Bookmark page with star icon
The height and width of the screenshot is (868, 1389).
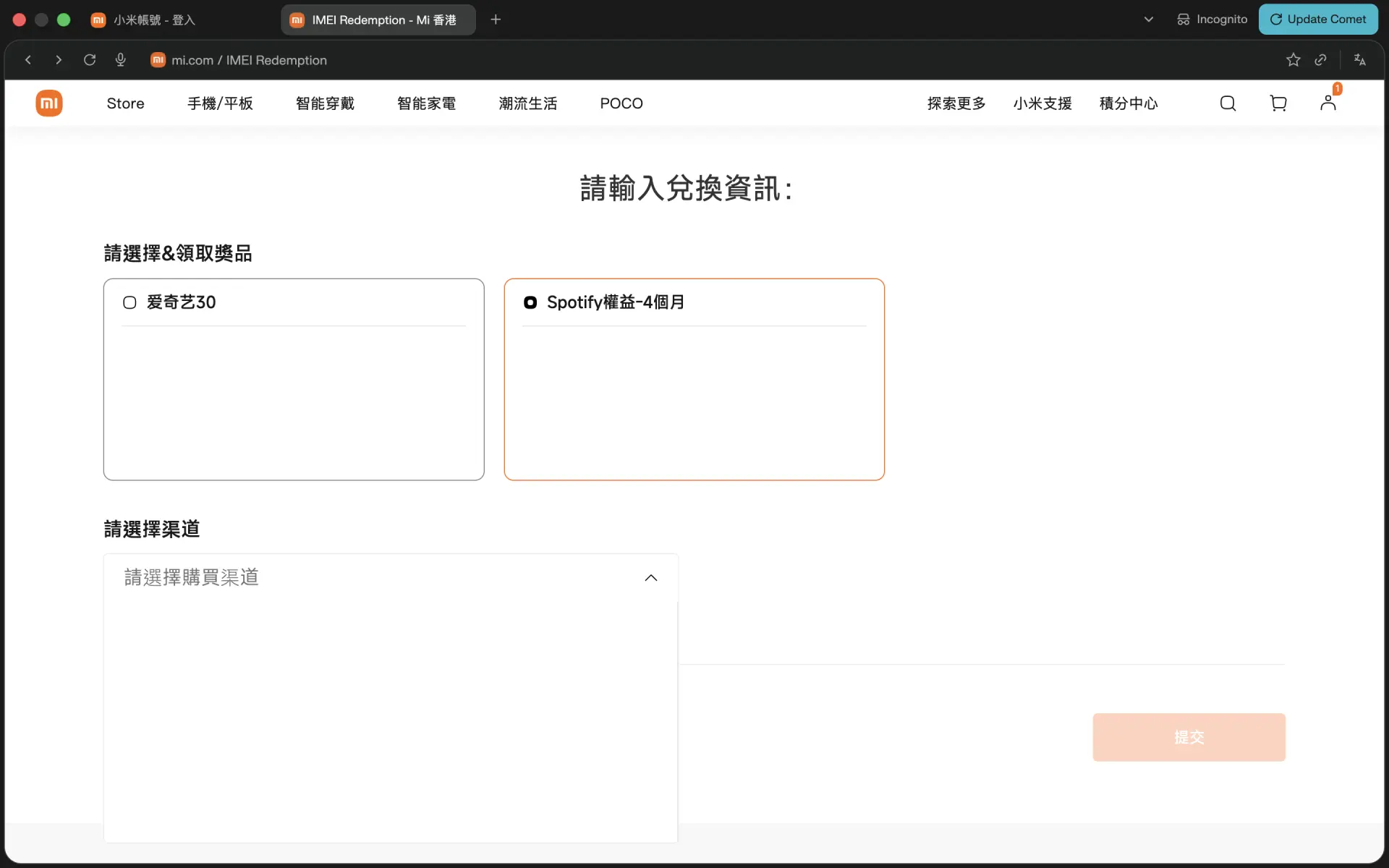1294,60
